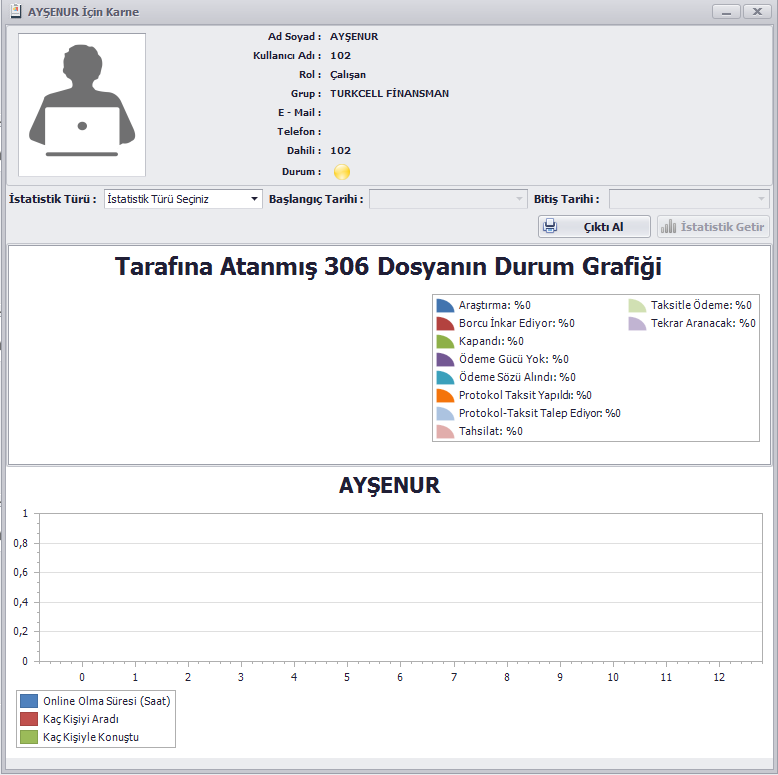Click the Çıktı Al button

(594, 226)
